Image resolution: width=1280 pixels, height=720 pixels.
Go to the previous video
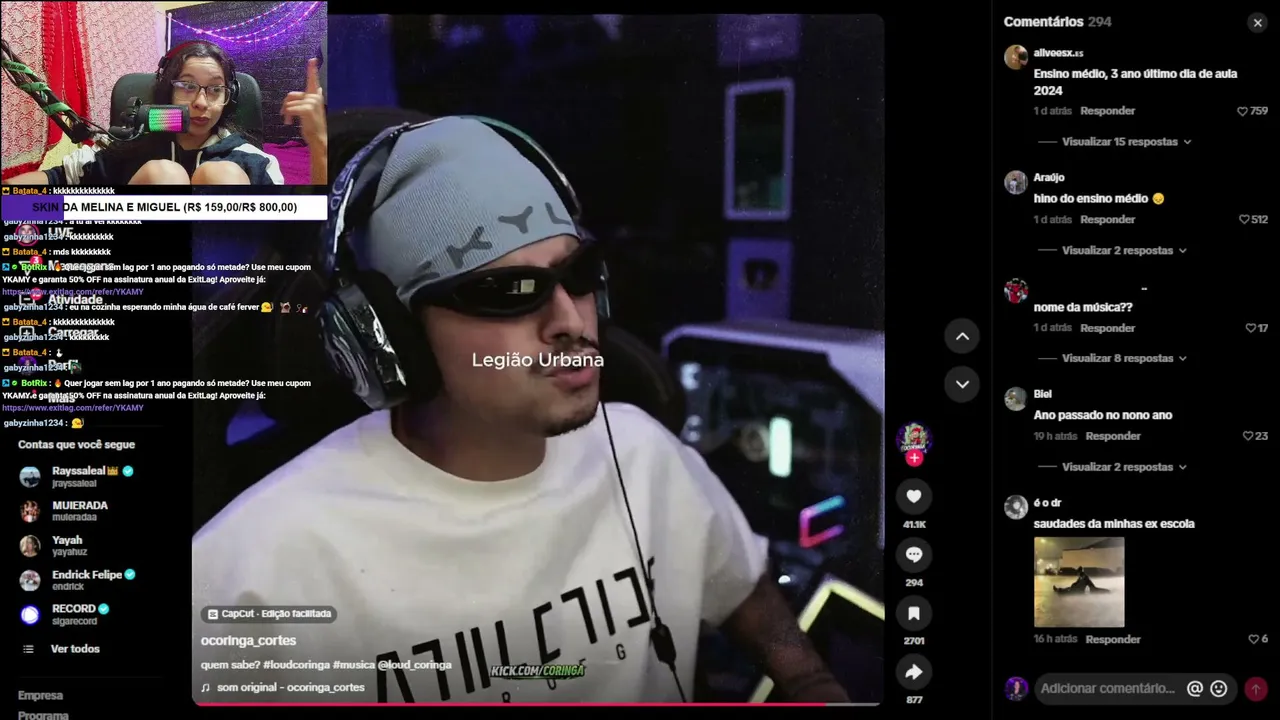(962, 337)
